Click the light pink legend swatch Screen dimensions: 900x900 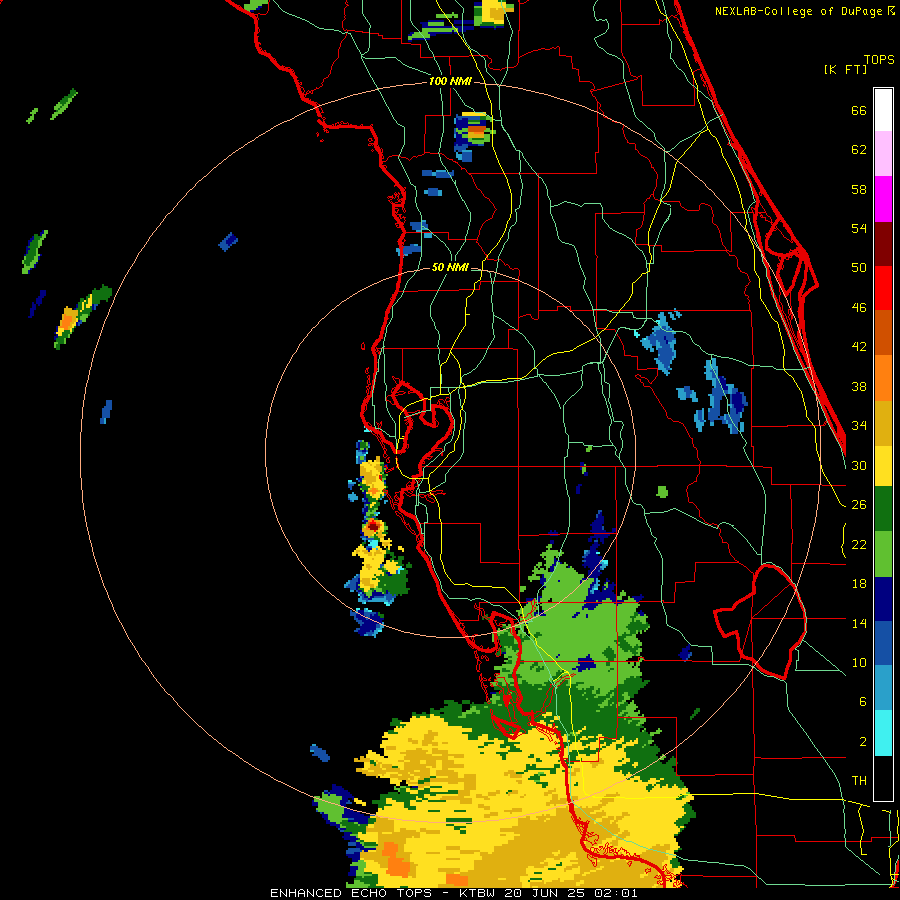pyautogui.click(x=883, y=154)
